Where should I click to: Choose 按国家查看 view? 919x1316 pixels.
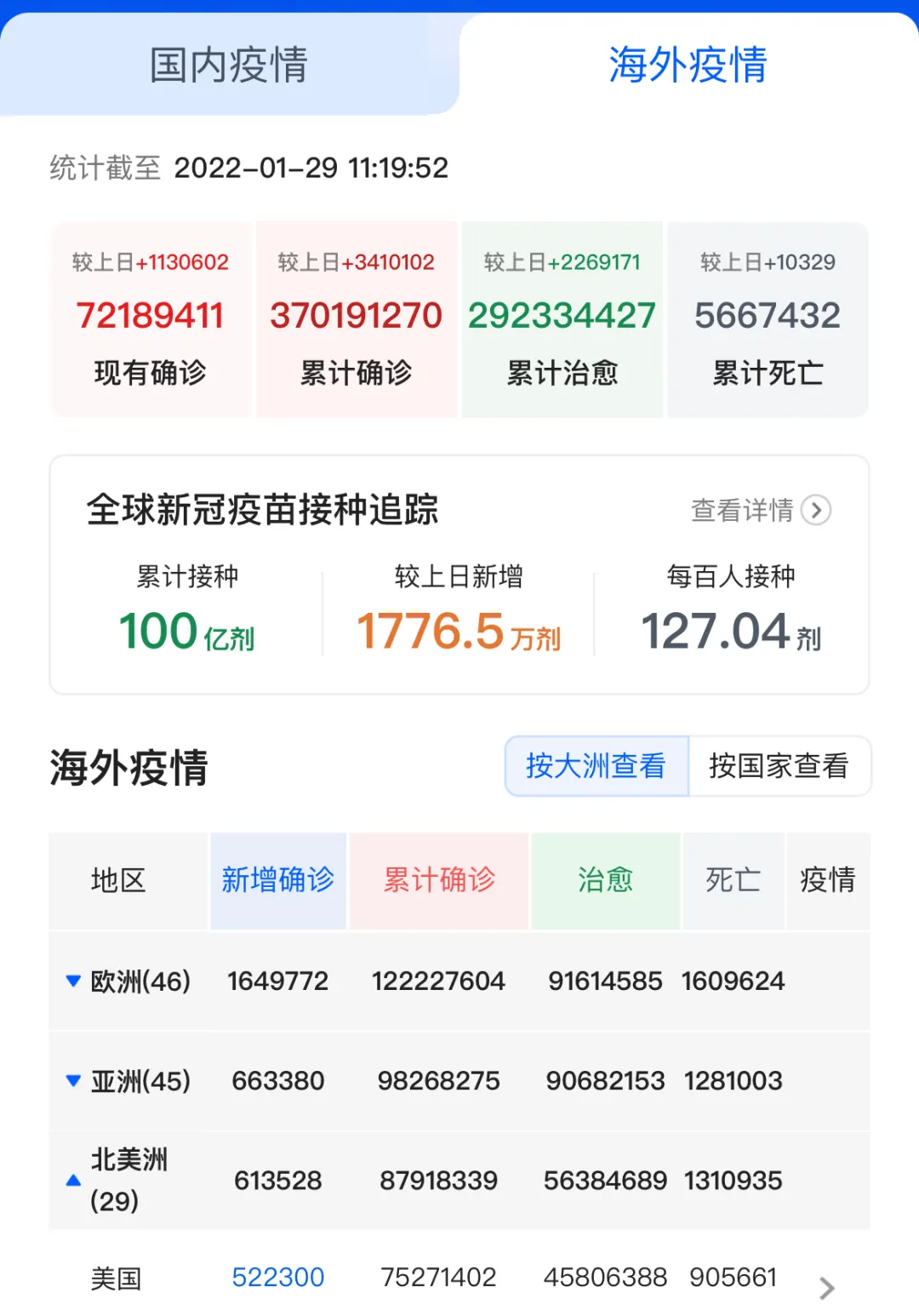[779, 765]
